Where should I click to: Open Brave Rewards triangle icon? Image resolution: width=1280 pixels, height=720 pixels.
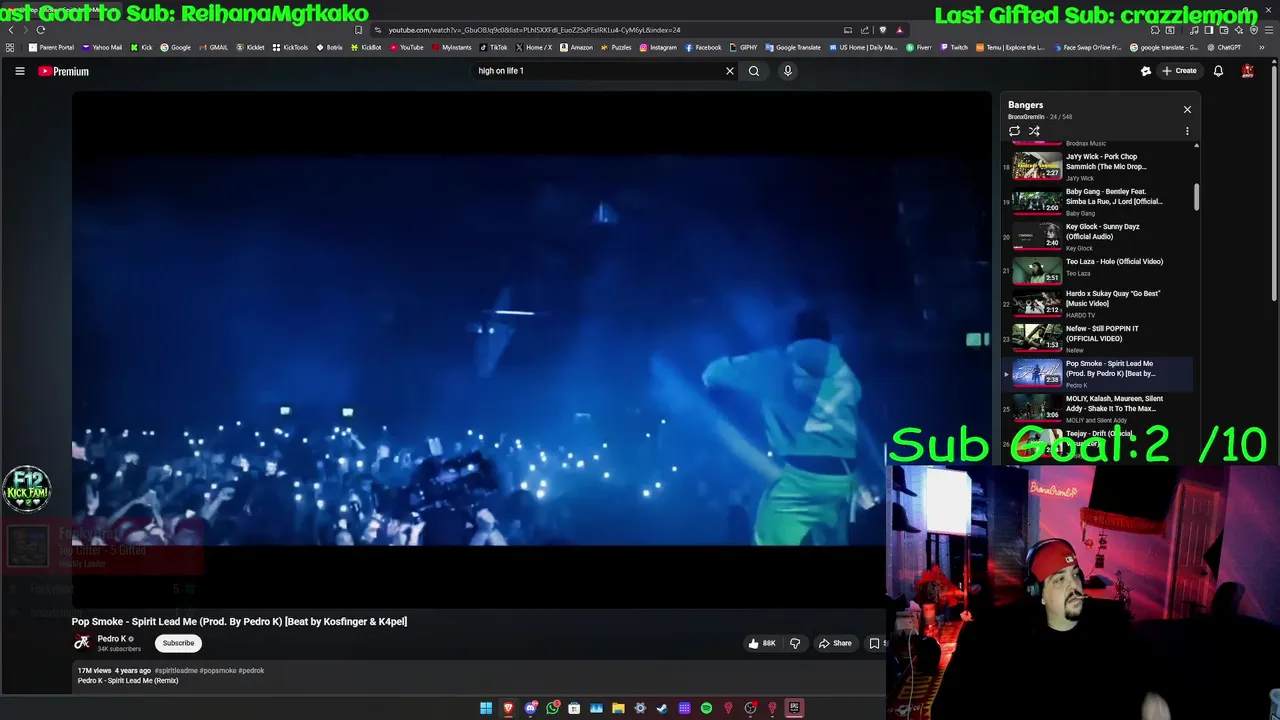(899, 30)
